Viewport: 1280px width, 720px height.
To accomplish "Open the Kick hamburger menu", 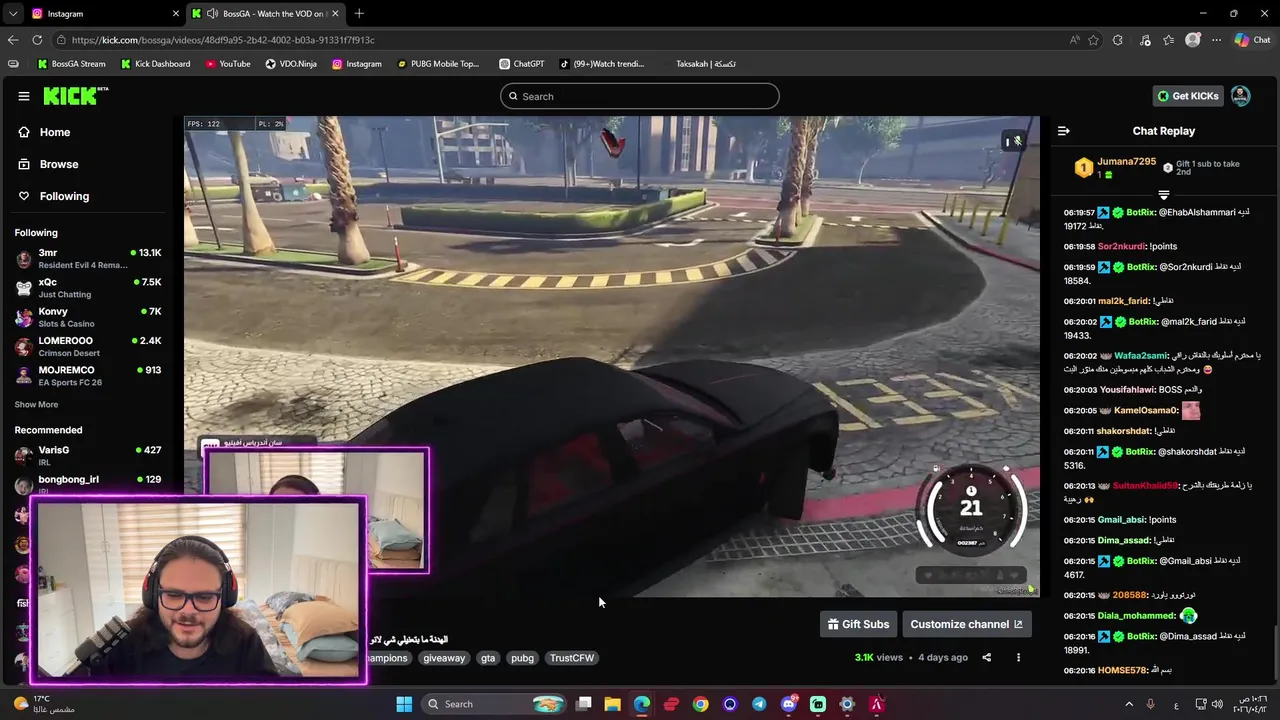I will [x=24, y=96].
